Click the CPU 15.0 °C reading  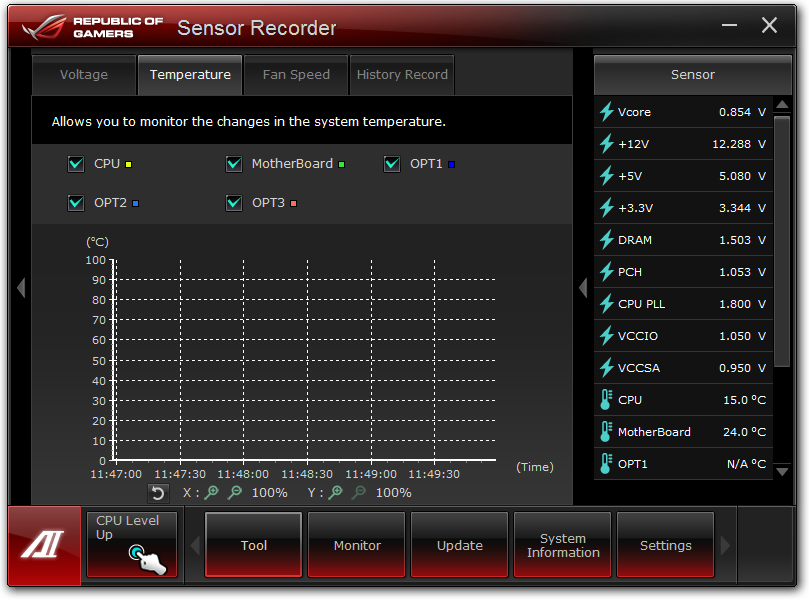(x=744, y=400)
